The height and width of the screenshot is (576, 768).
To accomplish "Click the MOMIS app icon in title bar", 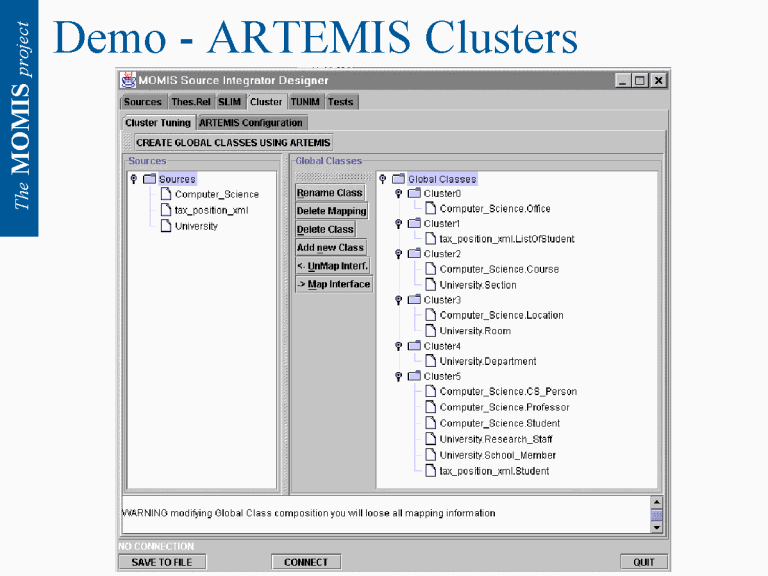I will tap(127, 80).
